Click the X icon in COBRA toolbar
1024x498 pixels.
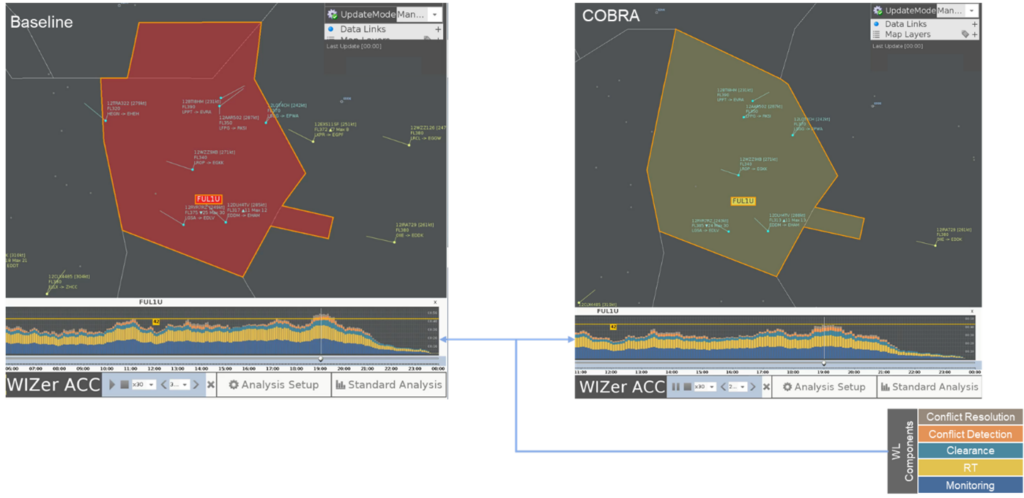tap(767, 386)
